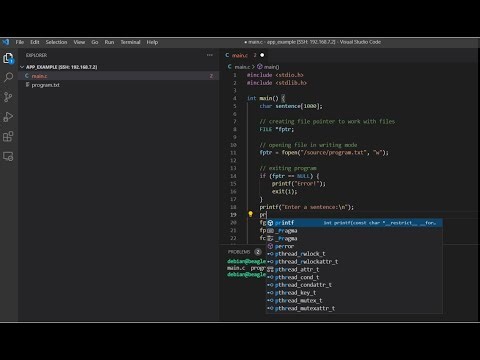
Task: Choose pthread_condattr_t suggestion
Action: coord(354,285)
